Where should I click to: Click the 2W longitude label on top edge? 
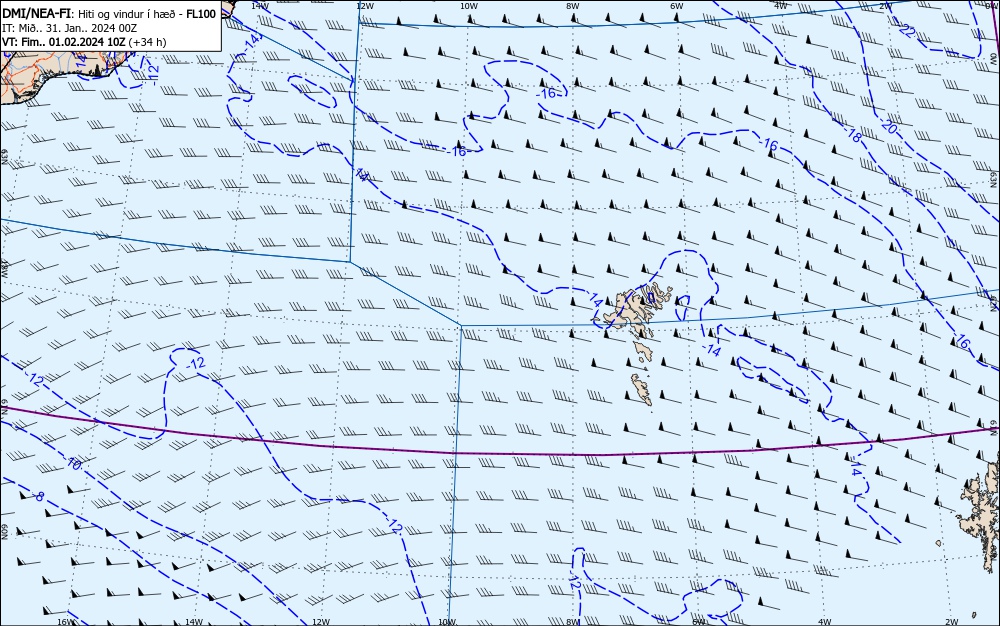tap(885, 6)
